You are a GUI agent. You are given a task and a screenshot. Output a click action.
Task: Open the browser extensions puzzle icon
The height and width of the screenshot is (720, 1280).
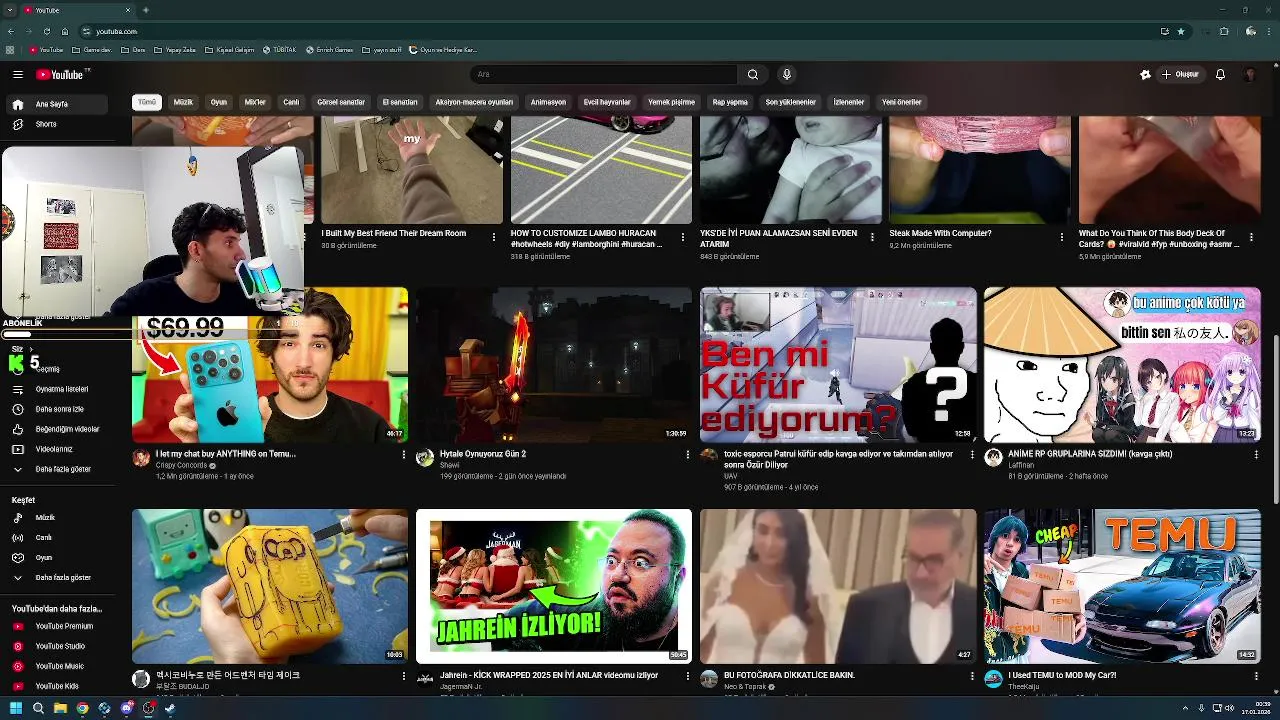pos(1224,31)
